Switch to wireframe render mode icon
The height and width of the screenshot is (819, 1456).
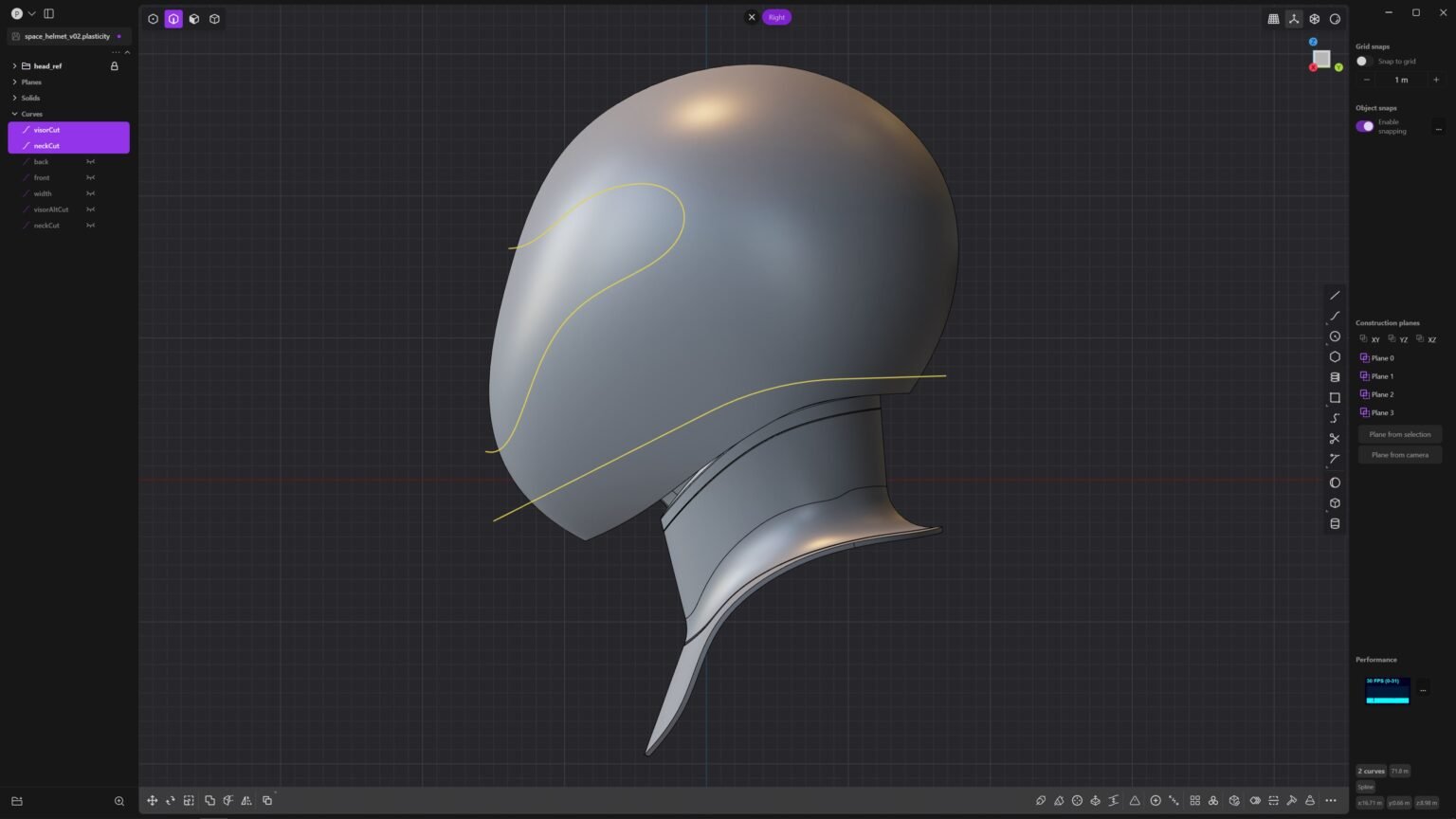coord(1315,19)
